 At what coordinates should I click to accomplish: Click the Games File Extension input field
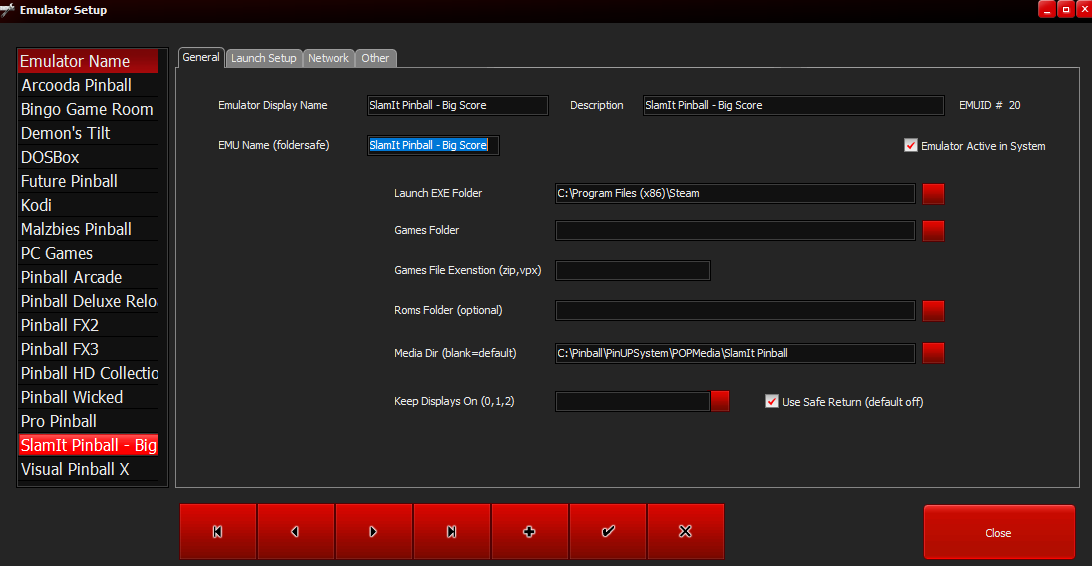632,271
